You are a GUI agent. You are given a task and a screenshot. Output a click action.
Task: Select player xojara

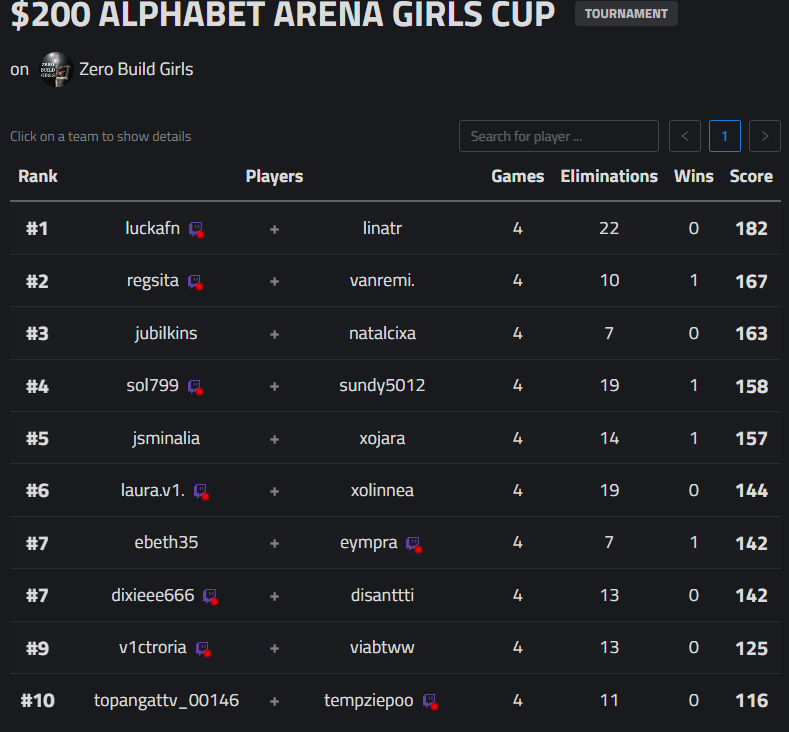coord(382,439)
